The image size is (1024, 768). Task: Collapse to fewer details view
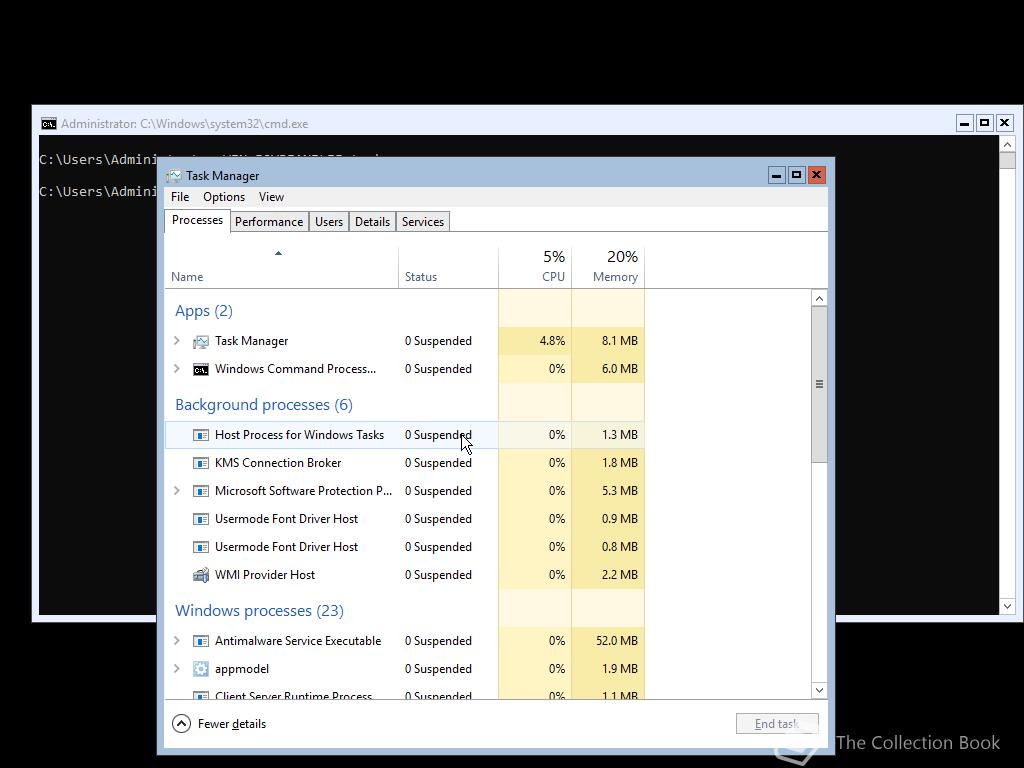(219, 723)
